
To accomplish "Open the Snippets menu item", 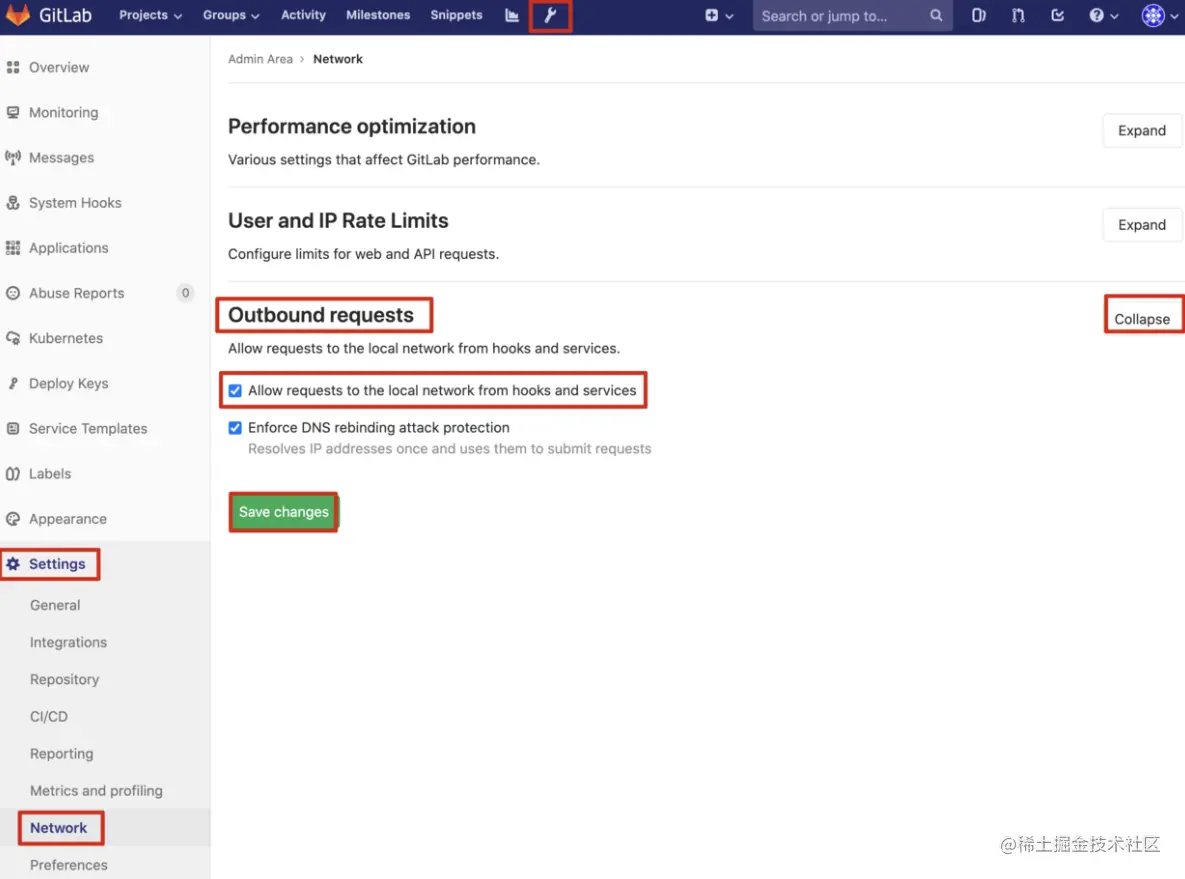I will pos(456,15).
